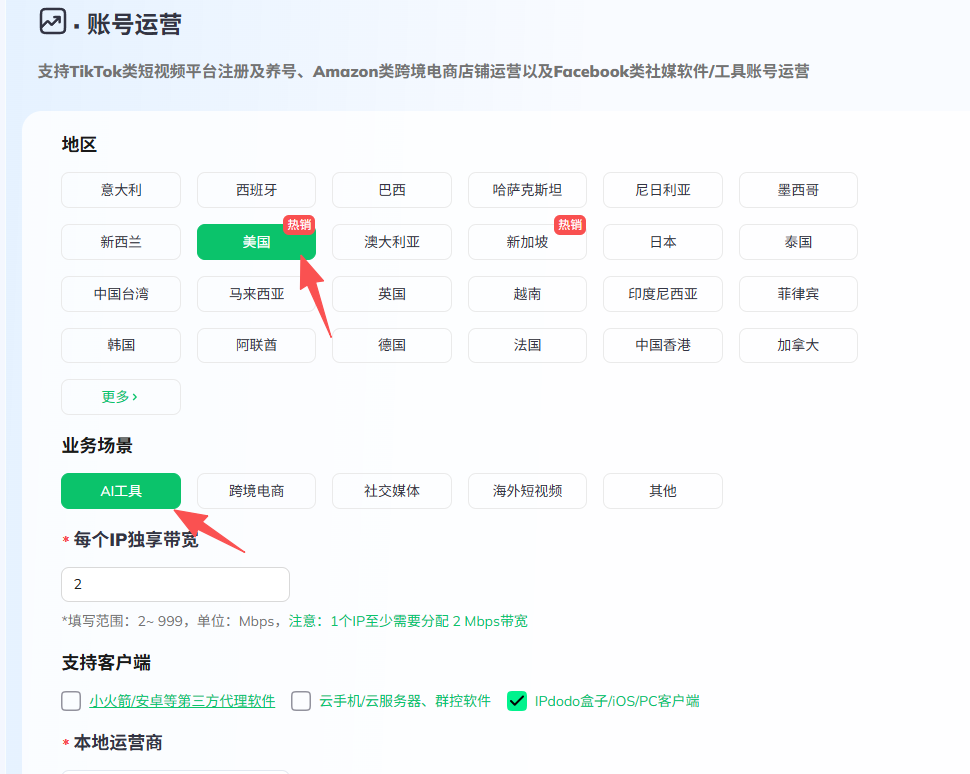
Task: Click the bandwidth per IP input field
Action: (x=175, y=584)
